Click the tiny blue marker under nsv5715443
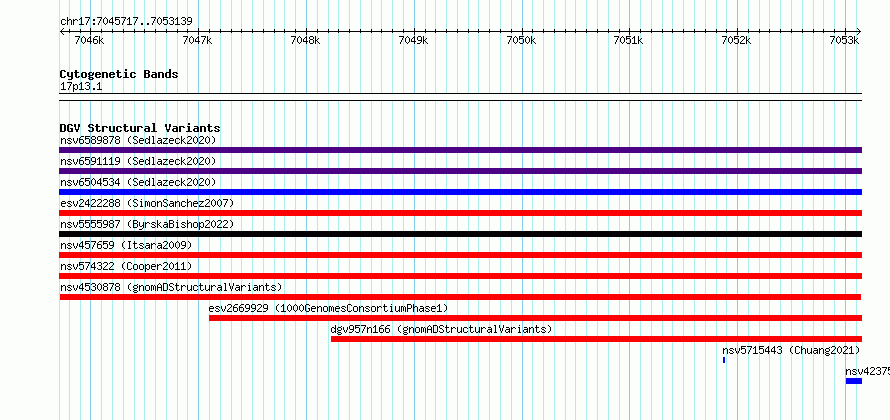The width and height of the screenshot is (890, 420). coord(724,360)
